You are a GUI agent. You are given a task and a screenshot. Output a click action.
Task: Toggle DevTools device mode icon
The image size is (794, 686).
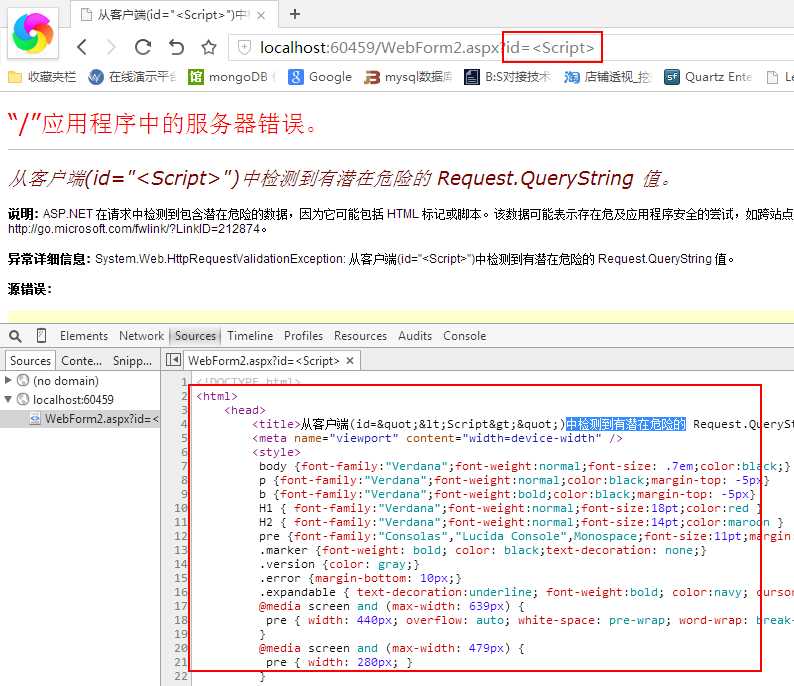[42, 336]
